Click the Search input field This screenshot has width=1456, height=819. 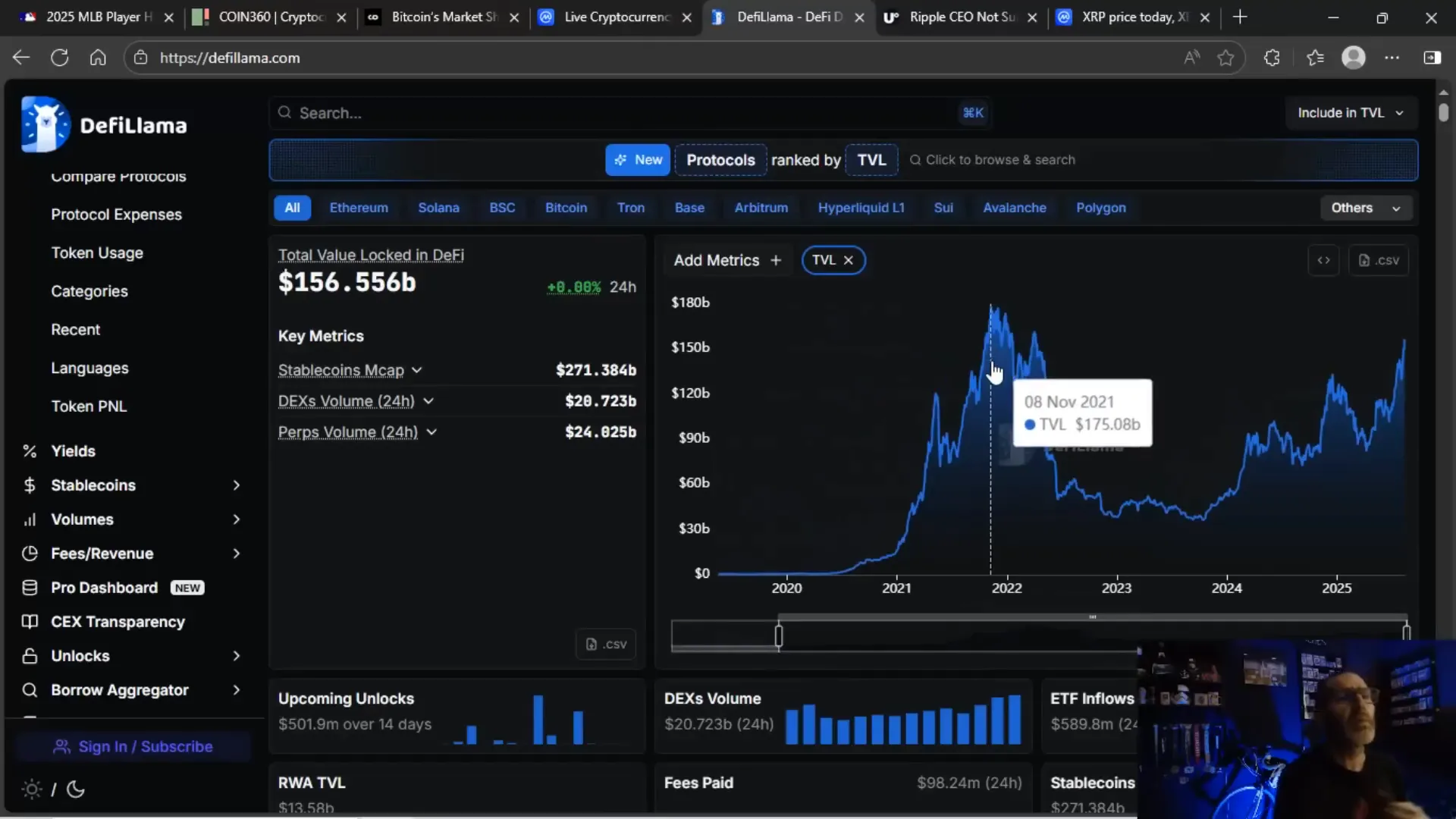(629, 113)
